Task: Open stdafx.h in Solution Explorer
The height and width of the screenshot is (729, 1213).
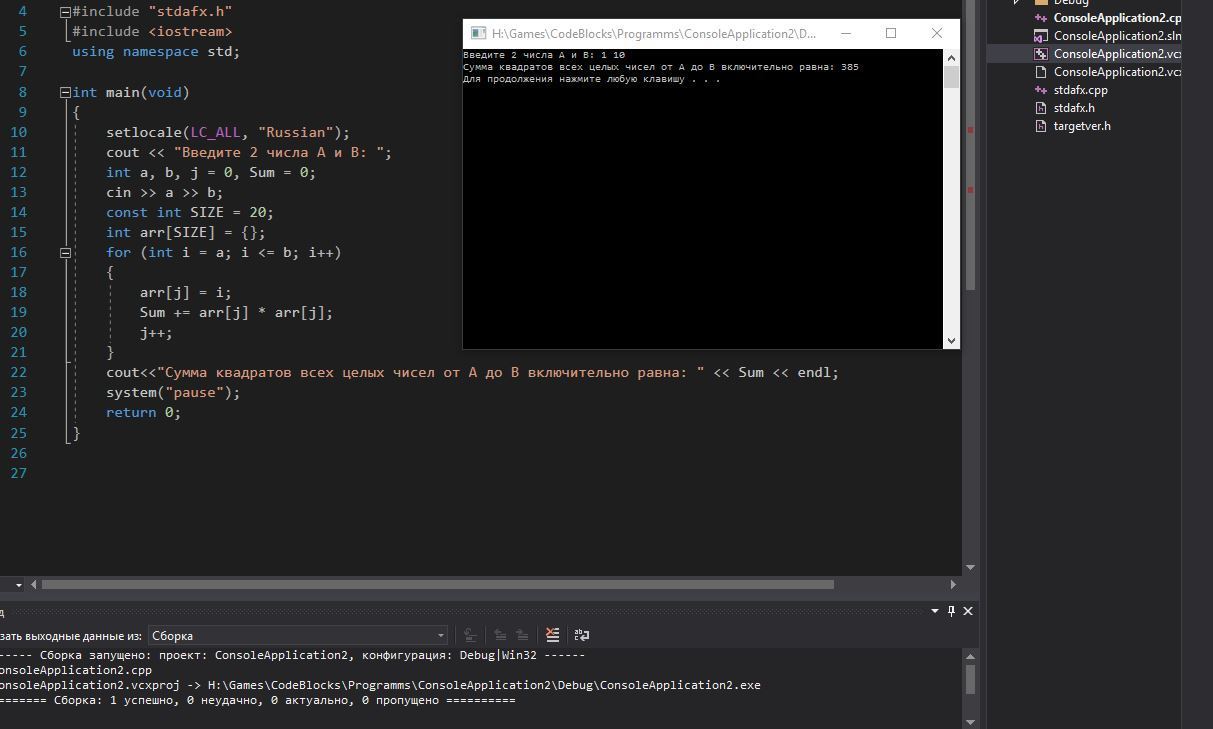Action: [x=1074, y=108]
